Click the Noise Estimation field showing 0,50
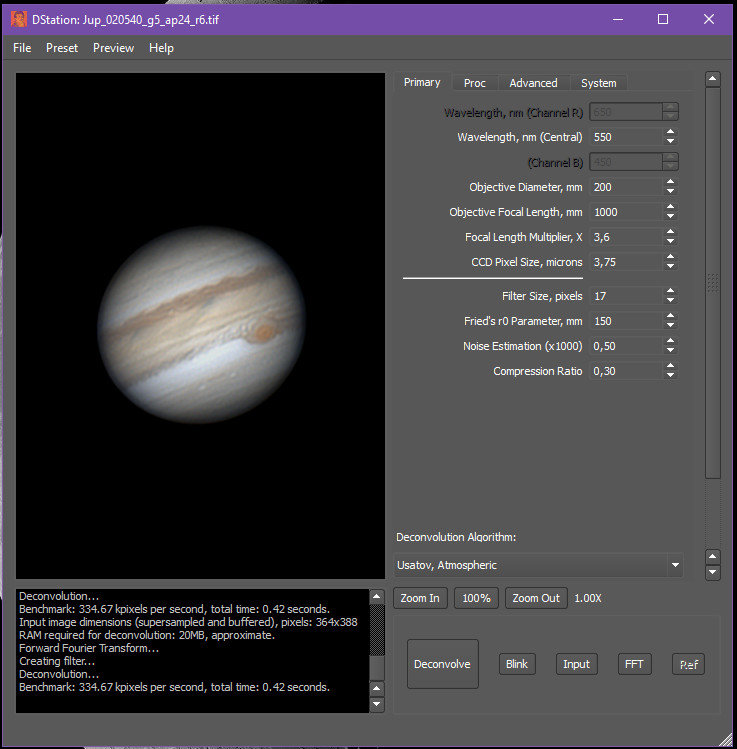 pyautogui.click(x=626, y=346)
